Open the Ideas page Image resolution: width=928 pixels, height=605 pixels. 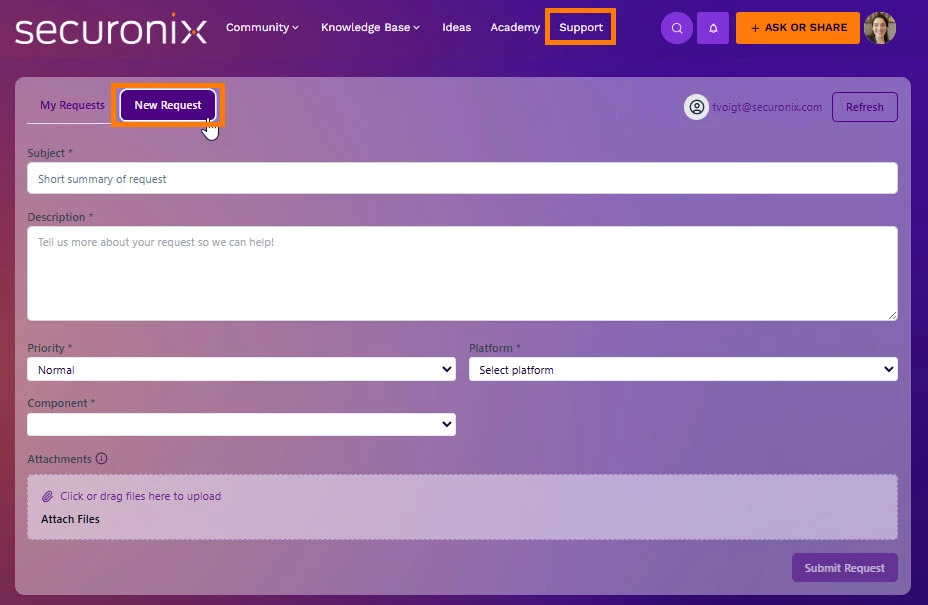[x=456, y=27]
